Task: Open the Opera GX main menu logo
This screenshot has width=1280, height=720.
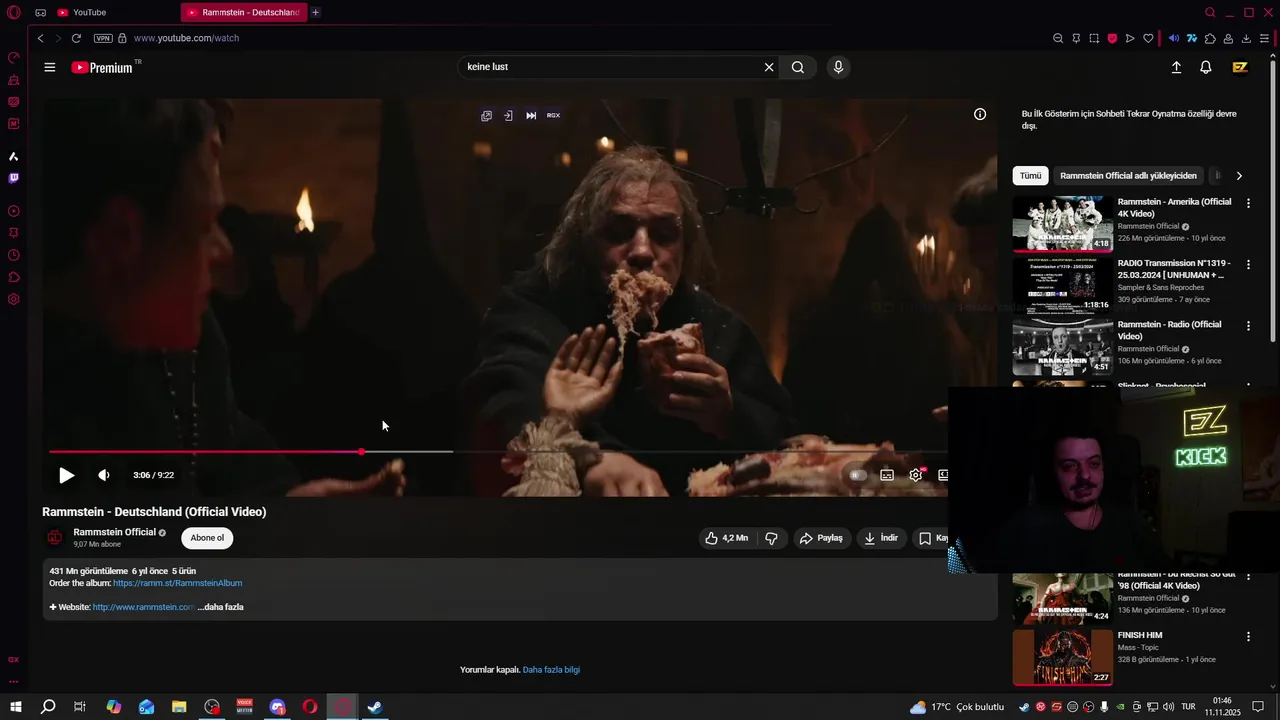Action: (x=14, y=12)
